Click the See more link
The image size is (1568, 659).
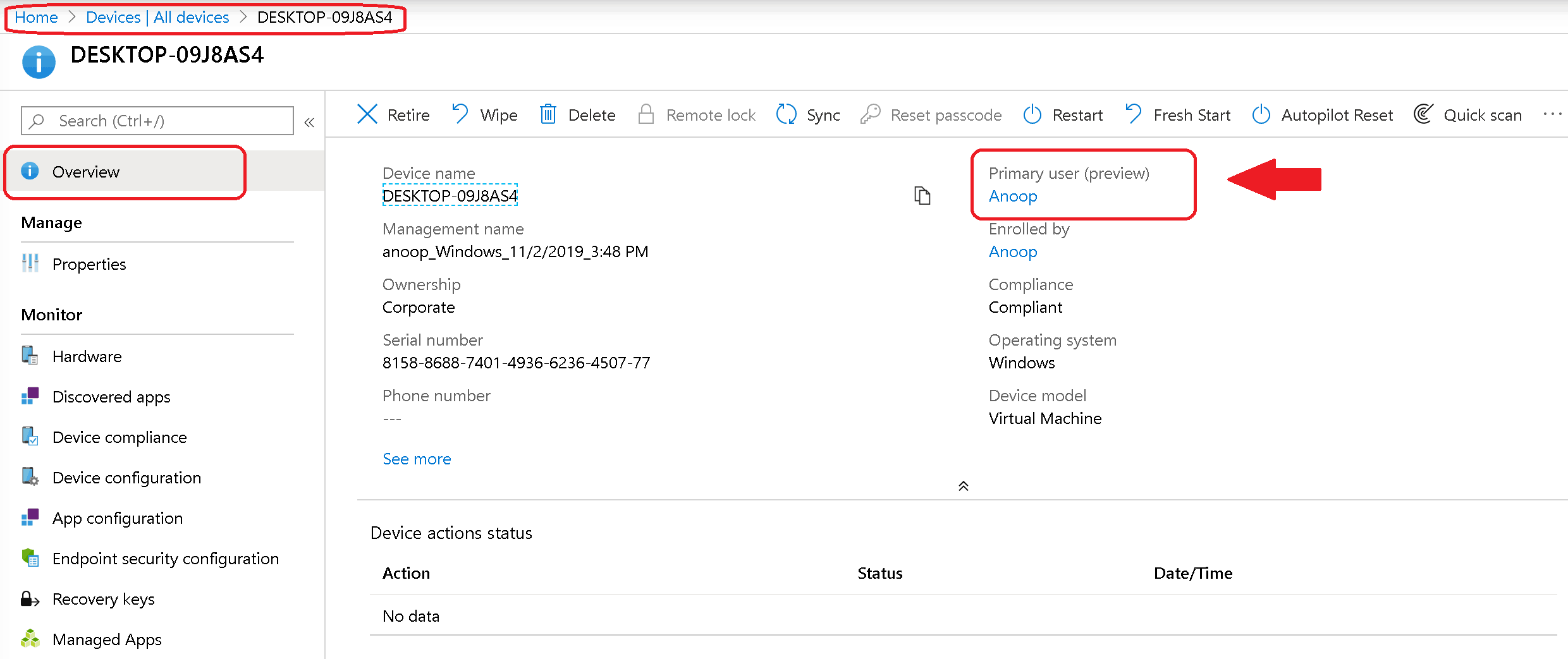coord(417,459)
